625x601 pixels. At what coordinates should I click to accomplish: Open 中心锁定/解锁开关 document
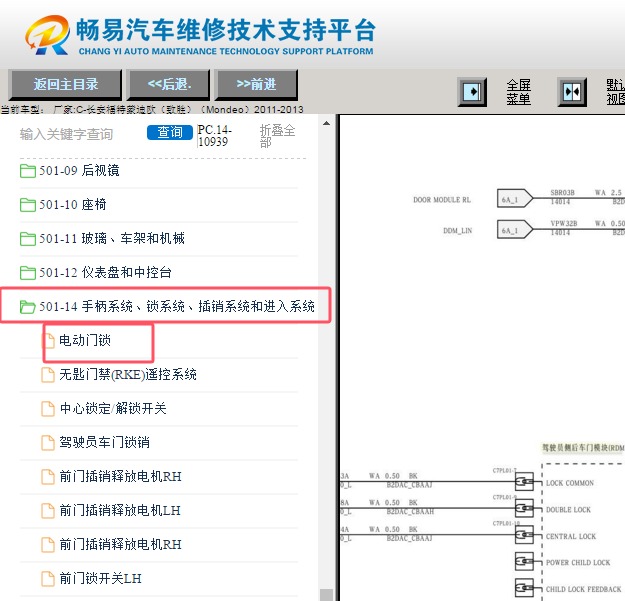point(113,409)
